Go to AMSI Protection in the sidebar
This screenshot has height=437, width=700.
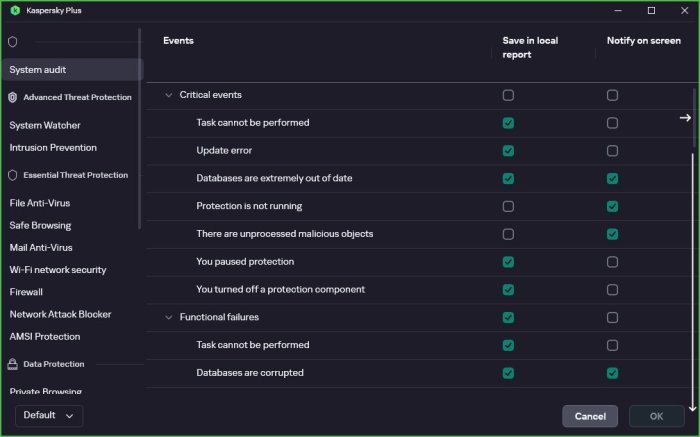point(45,336)
